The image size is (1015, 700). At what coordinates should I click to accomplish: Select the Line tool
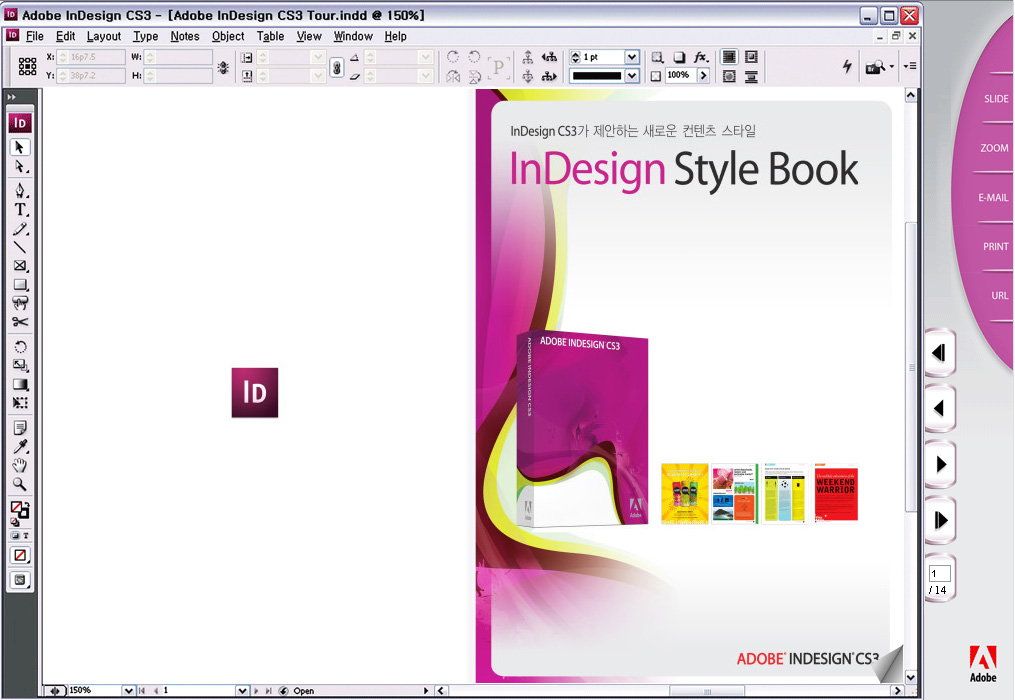(x=20, y=247)
